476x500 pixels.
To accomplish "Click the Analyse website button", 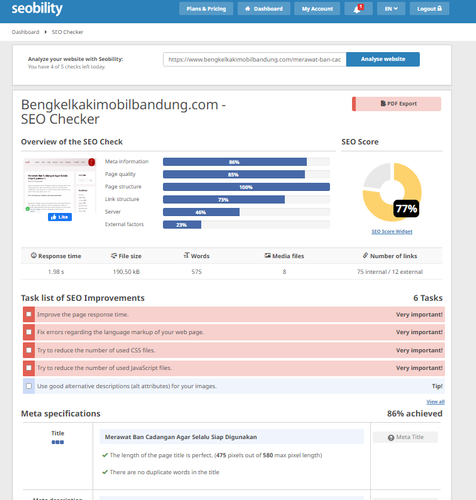I will (x=383, y=59).
